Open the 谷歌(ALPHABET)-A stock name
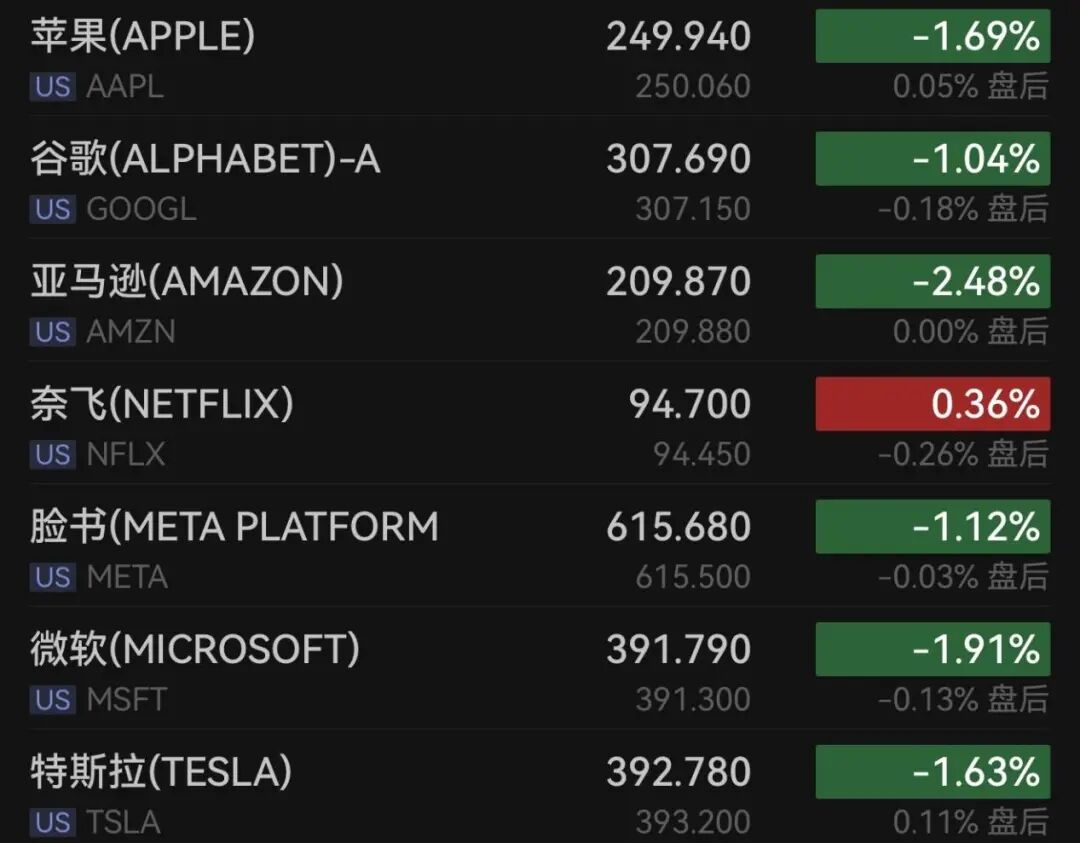This screenshot has height=843, width=1080. (x=205, y=160)
